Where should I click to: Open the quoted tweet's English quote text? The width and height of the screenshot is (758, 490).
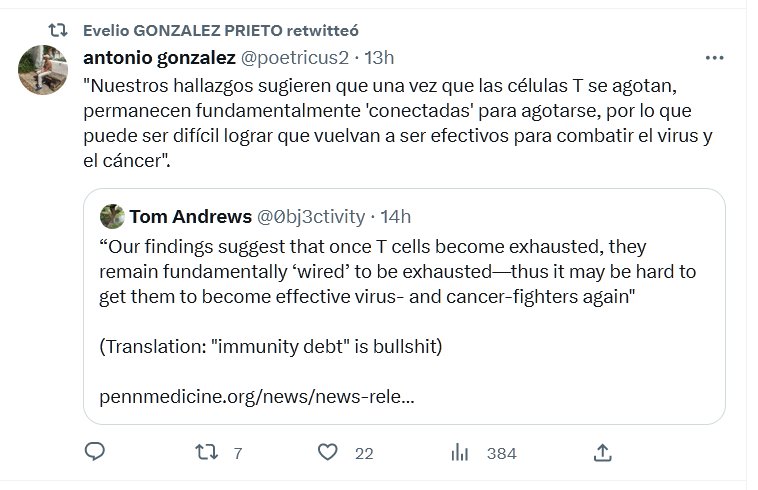click(x=397, y=271)
